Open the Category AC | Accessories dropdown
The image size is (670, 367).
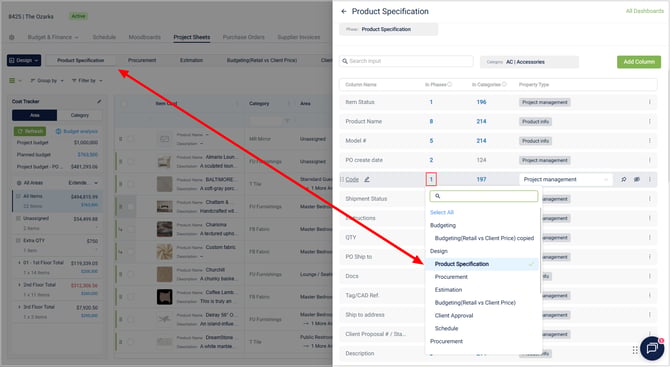click(529, 62)
